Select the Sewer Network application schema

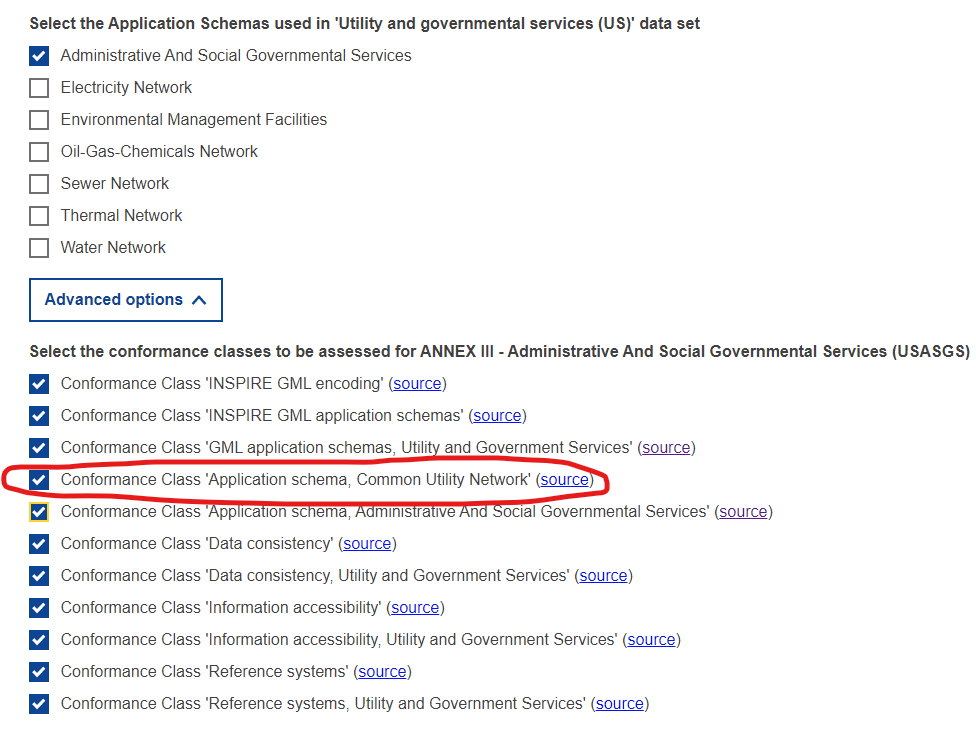pyautogui.click(x=38, y=184)
